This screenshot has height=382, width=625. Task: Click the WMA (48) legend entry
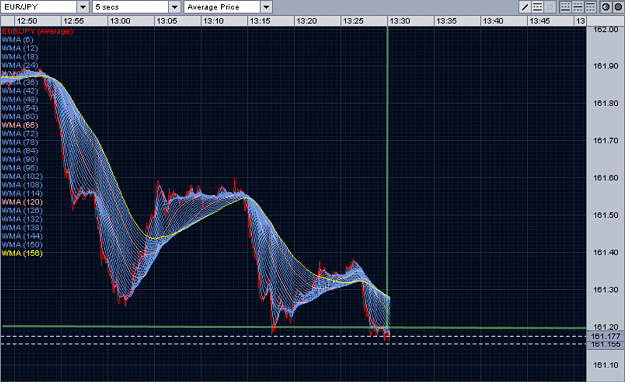[x=20, y=99]
